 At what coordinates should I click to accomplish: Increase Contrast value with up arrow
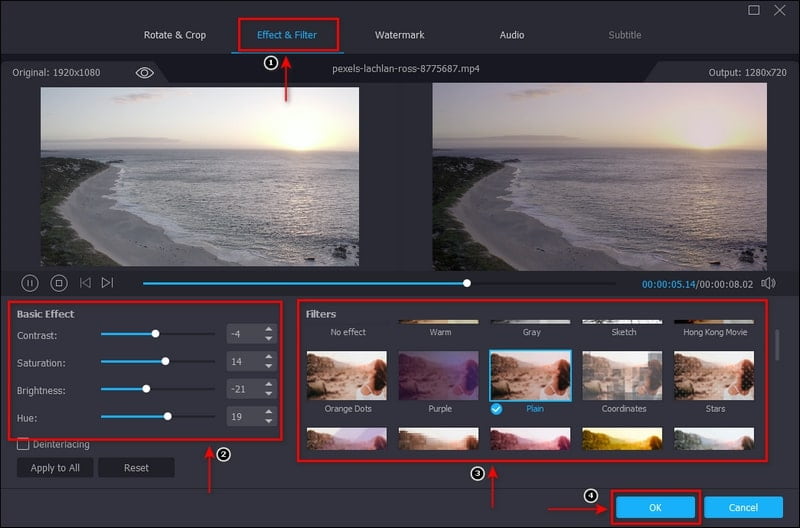tap(268, 329)
